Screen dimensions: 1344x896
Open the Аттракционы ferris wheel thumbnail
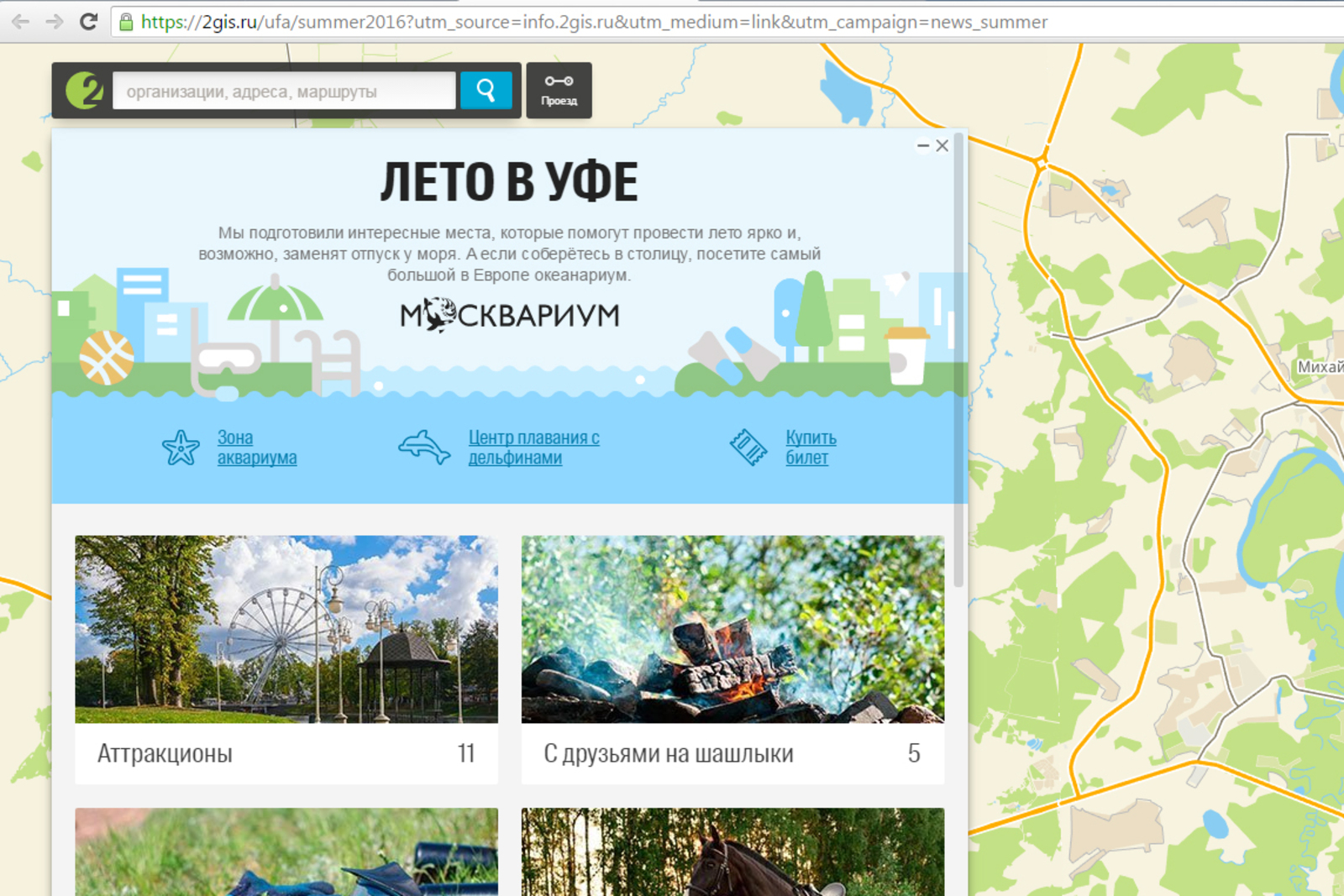coord(286,629)
